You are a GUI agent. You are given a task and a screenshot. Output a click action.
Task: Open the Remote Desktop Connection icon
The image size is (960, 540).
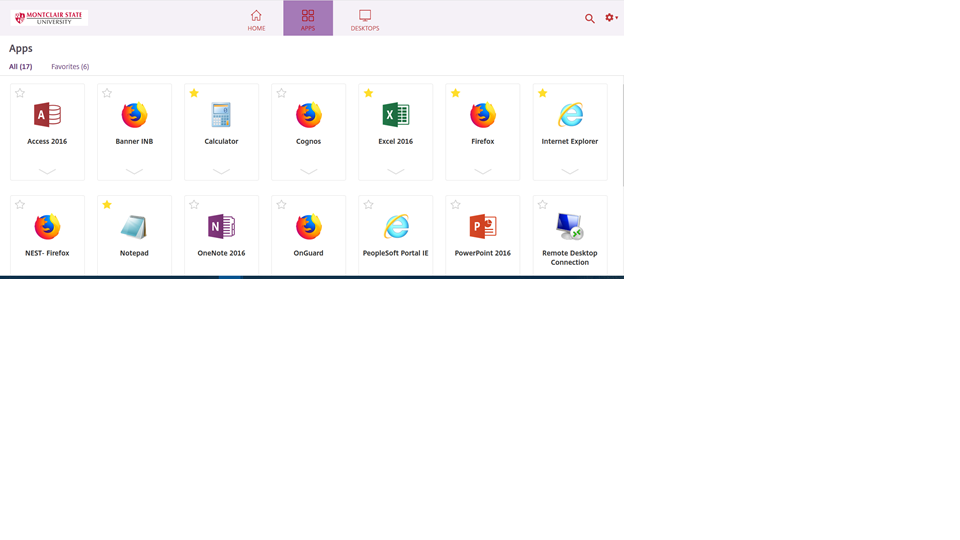click(x=570, y=227)
